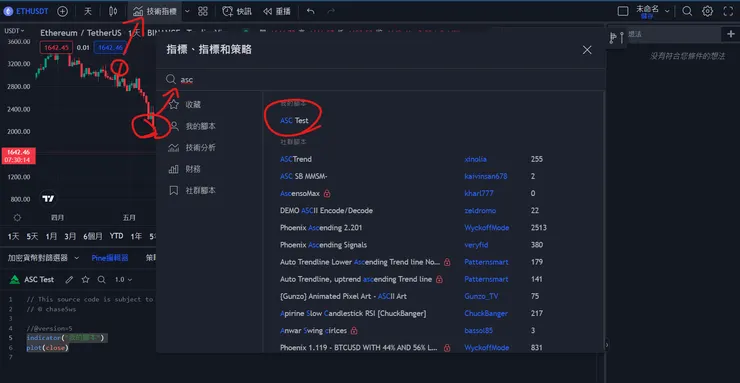This screenshot has width=740, height=383.
Task: Expand screener dropdown chevron
Action: [x=77, y=258]
